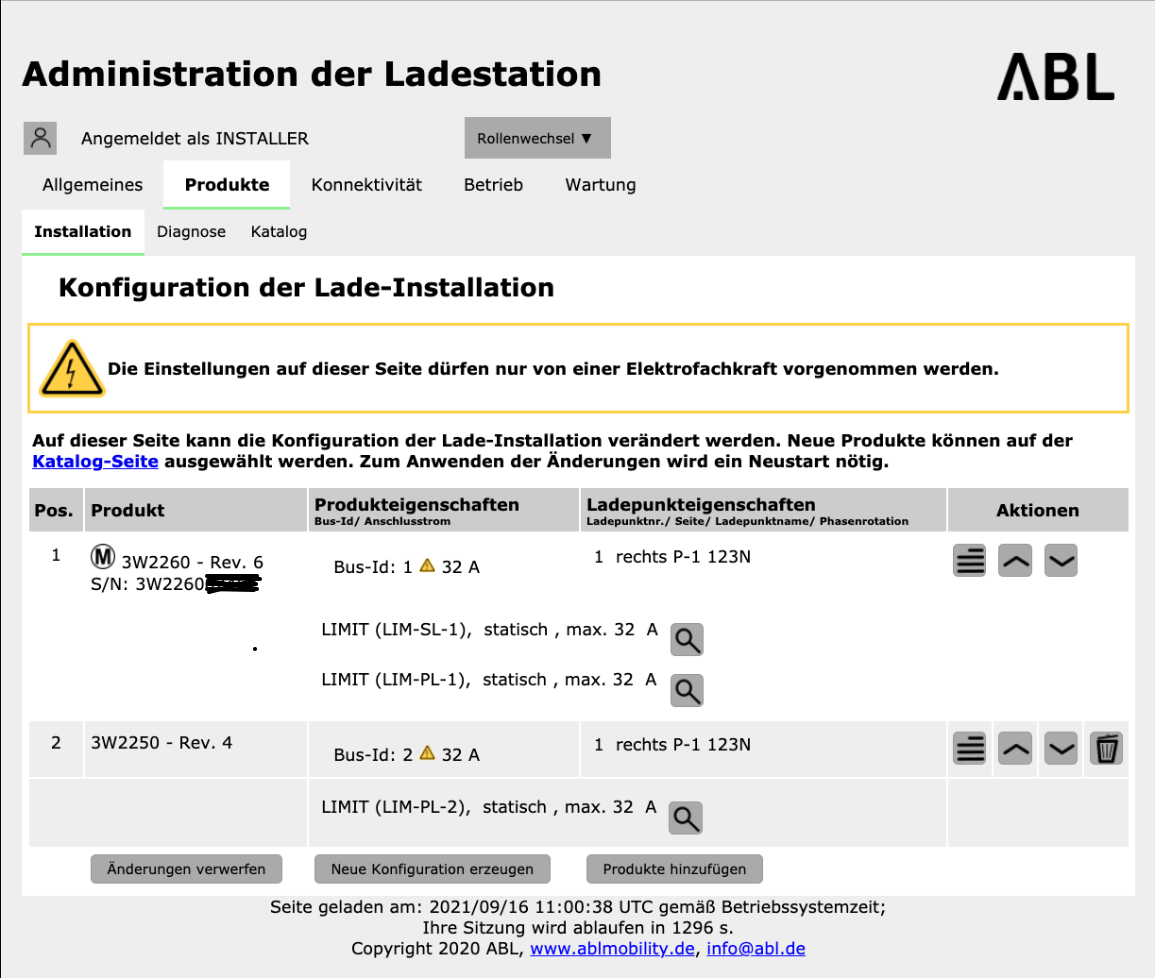Screen dimensions: 1155x978
Task: Click the Bus-Id: 2 text
Action: click(x=373, y=755)
